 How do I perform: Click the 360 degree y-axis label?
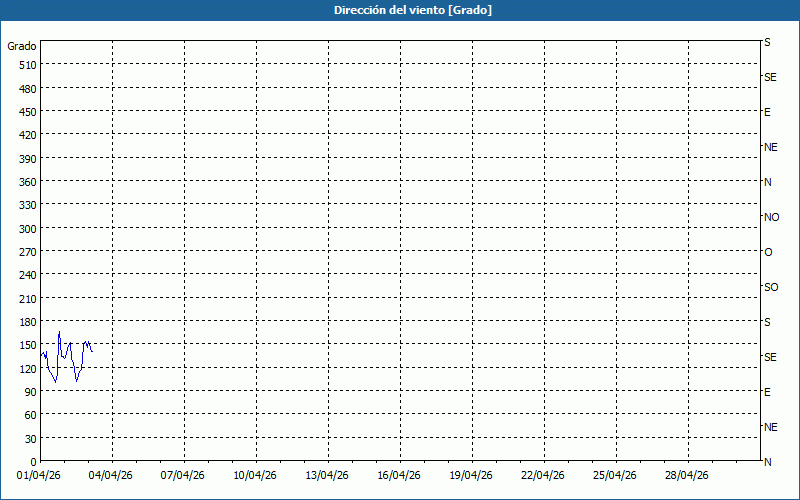tap(27, 182)
